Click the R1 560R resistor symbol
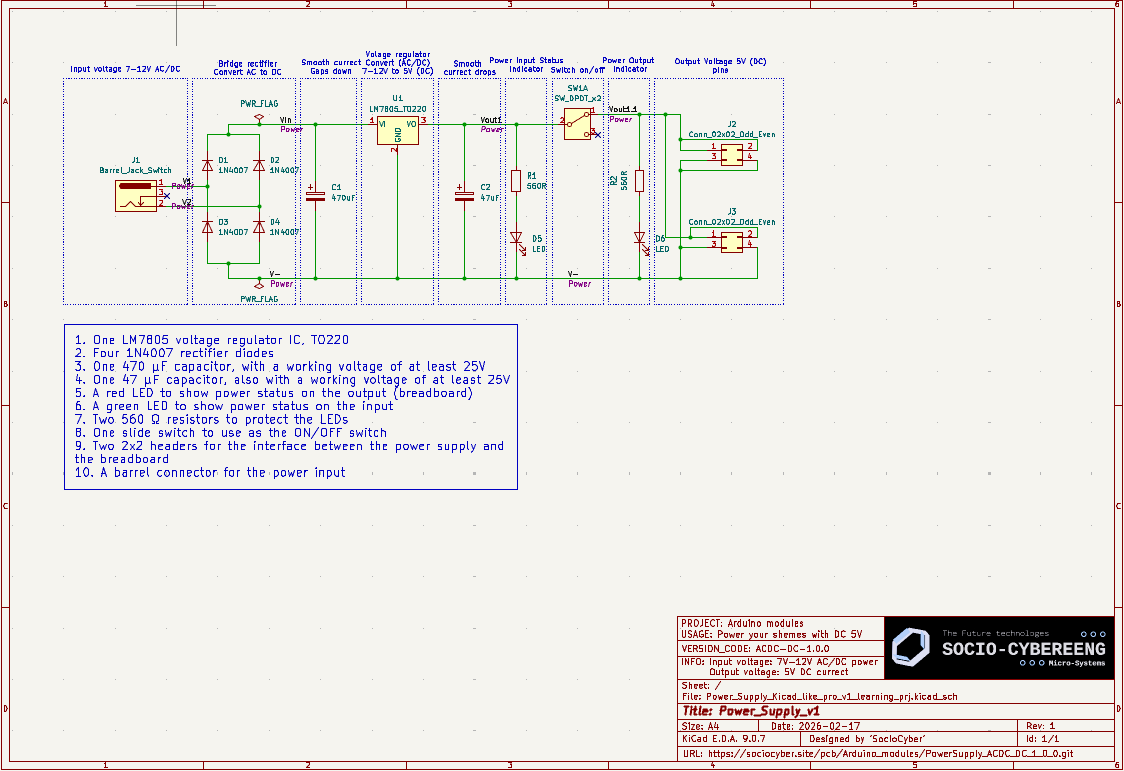 (516, 181)
